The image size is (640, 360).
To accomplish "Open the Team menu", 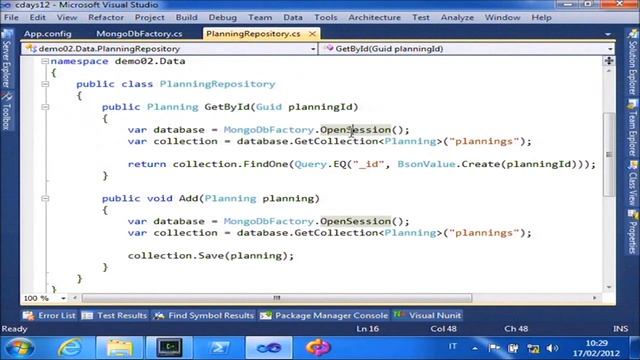I will click(x=260, y=18).
